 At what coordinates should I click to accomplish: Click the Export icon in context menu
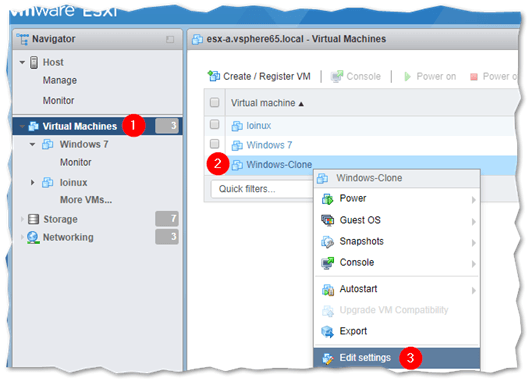pyautogui.click(x=327, y=332)
